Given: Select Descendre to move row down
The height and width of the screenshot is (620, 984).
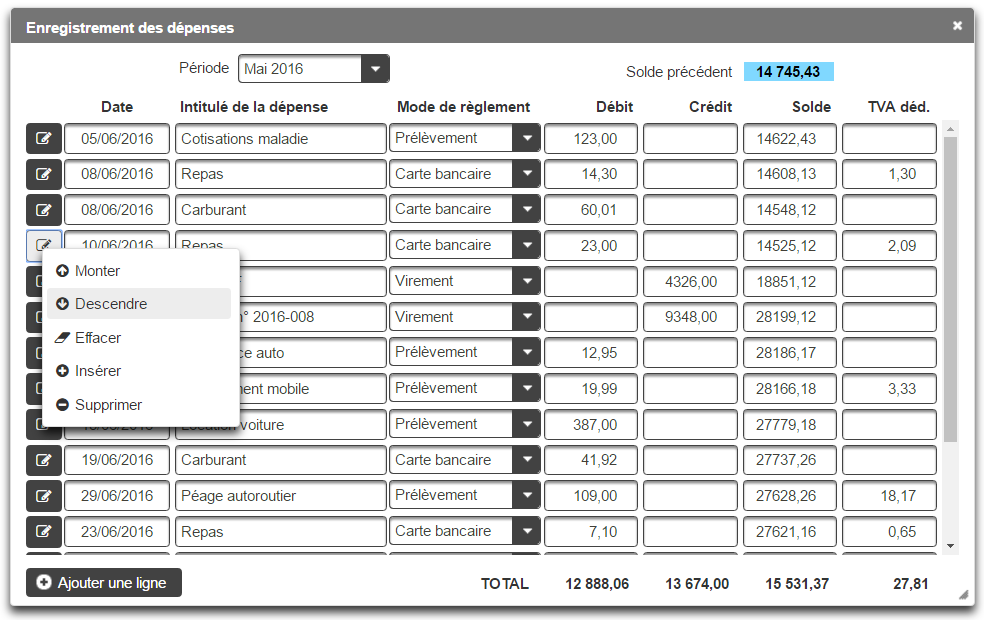Looking at the screenshot, I should coord(139,304).
